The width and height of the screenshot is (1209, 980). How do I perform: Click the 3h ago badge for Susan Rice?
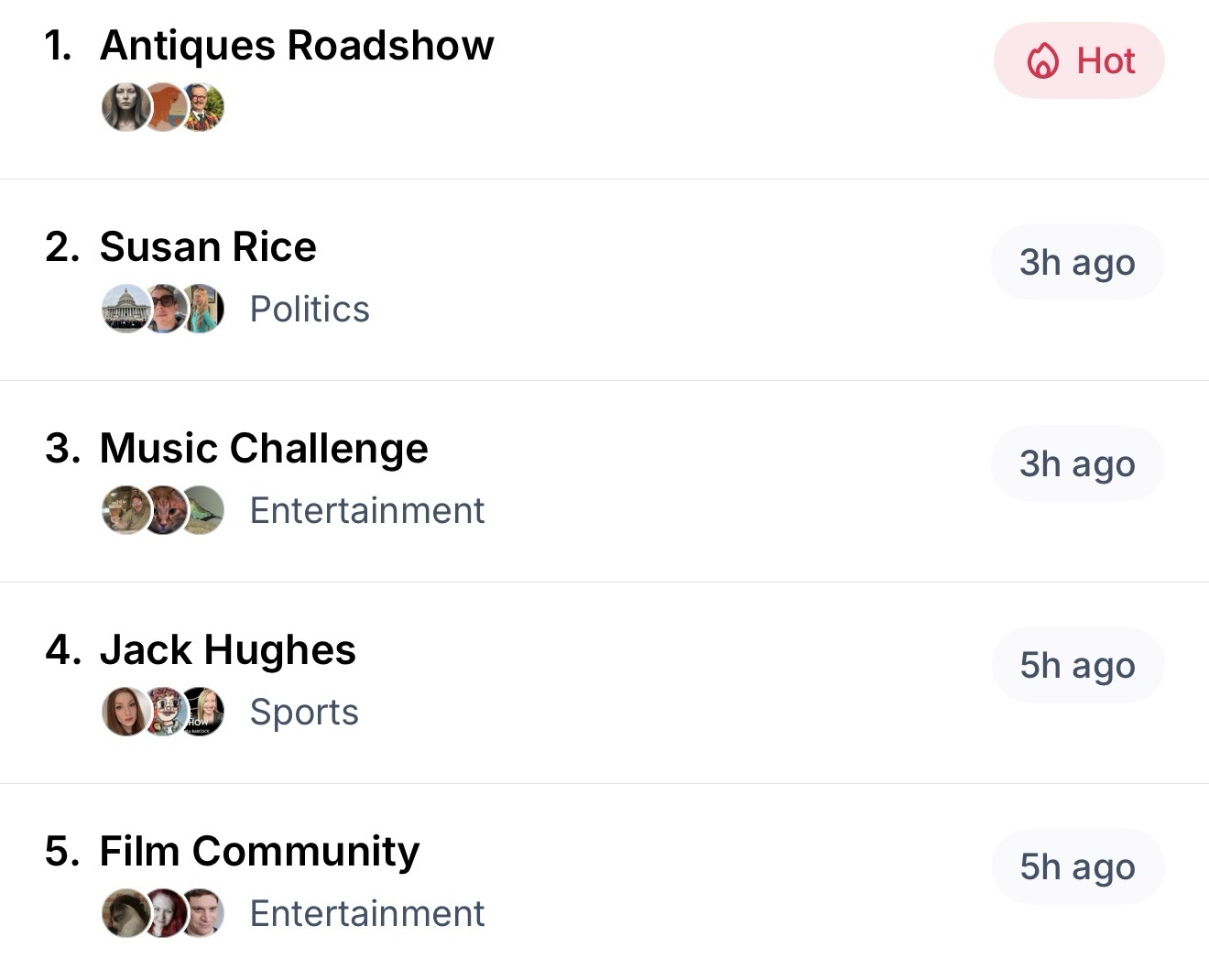(x=1077, y=263)
